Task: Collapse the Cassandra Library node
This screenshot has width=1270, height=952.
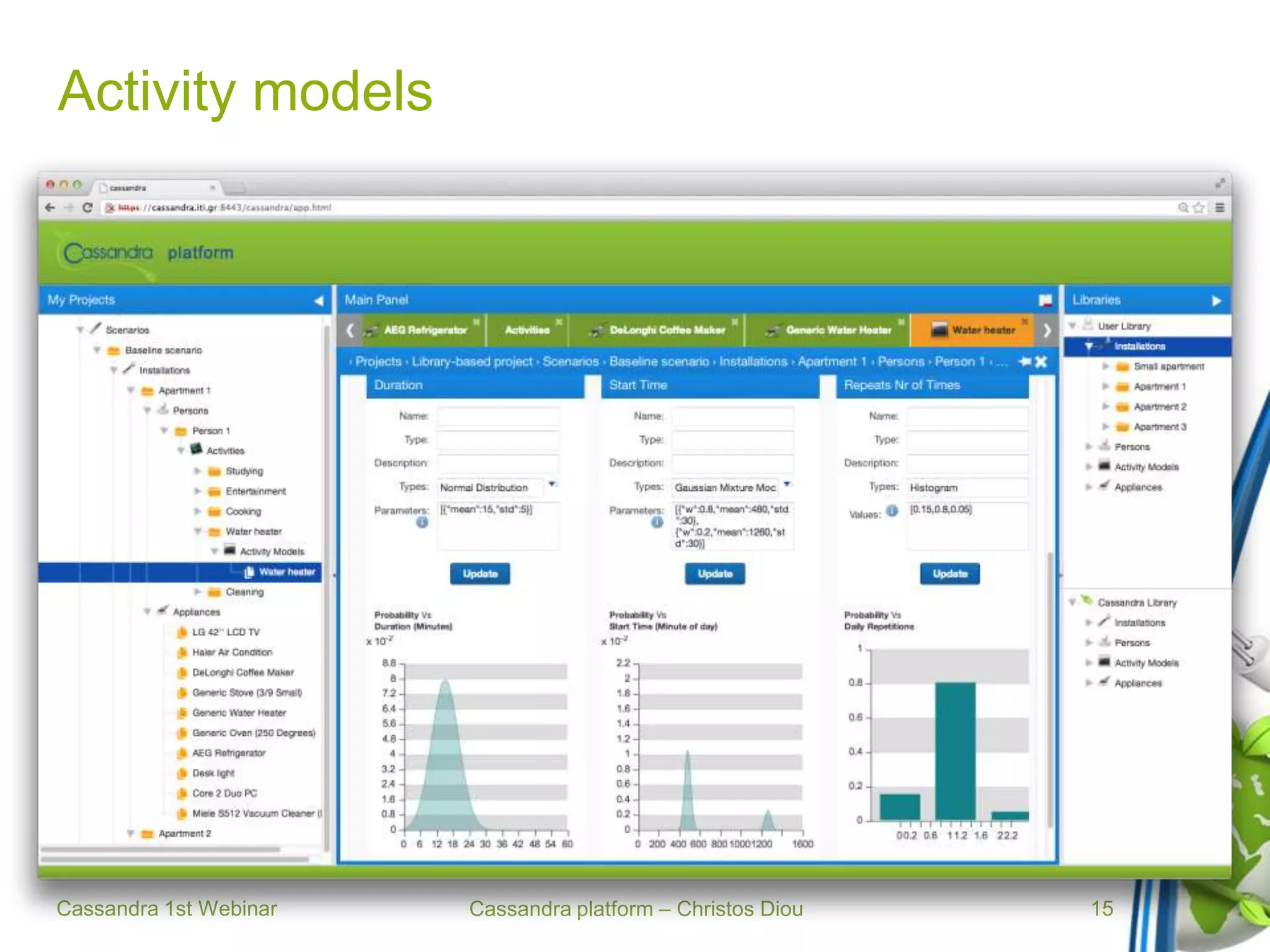Action: click(1072, 602)
